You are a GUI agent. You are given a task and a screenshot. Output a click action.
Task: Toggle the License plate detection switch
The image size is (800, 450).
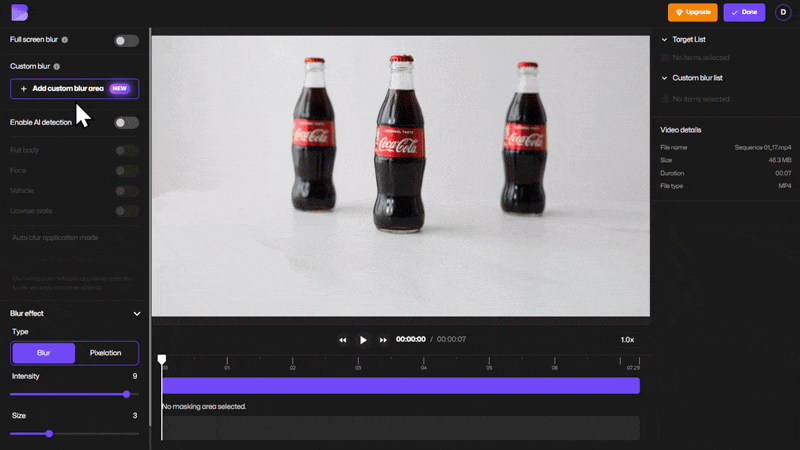(127, 211)
